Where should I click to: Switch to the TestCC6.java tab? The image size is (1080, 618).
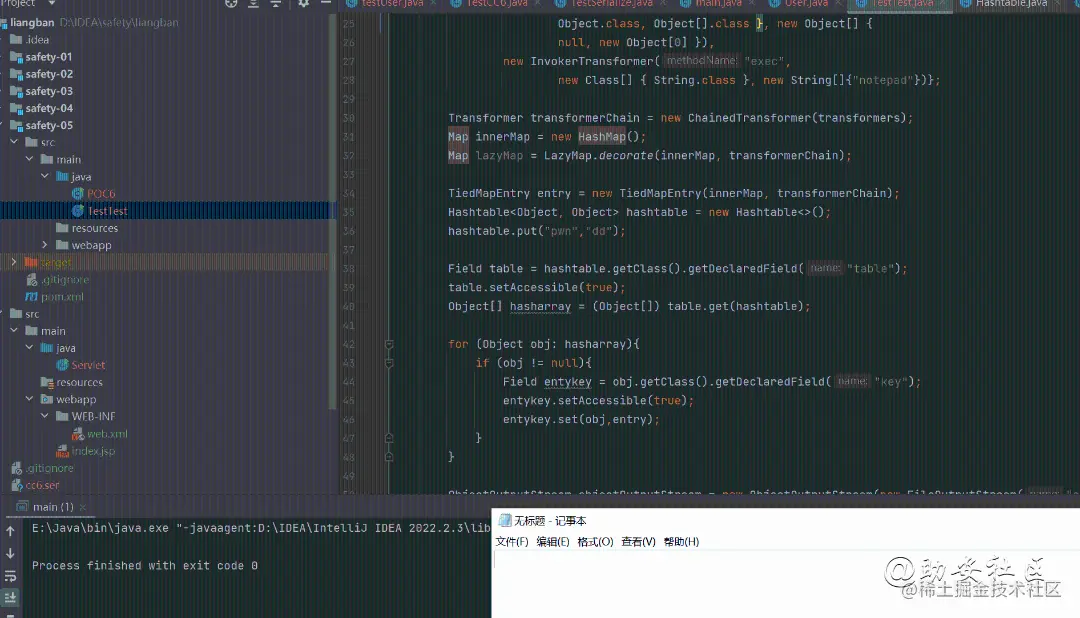[x=497, y=3]
